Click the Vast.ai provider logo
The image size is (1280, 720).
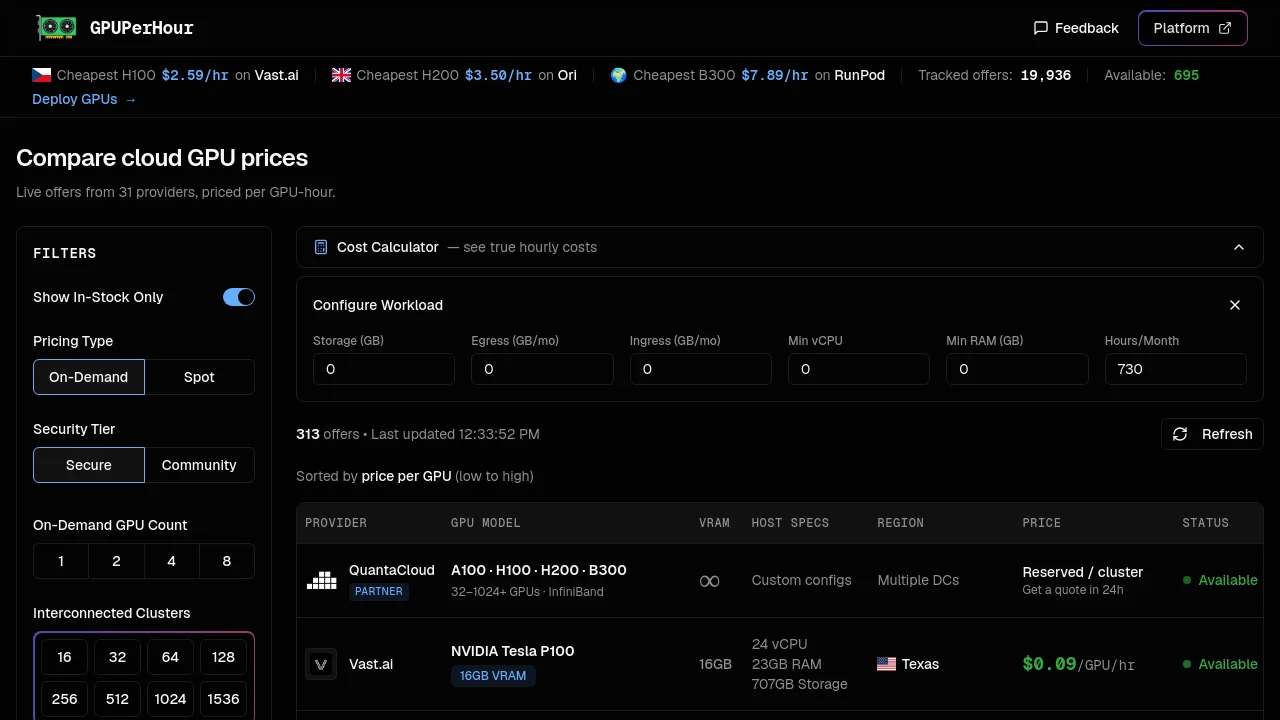(321, 664)
